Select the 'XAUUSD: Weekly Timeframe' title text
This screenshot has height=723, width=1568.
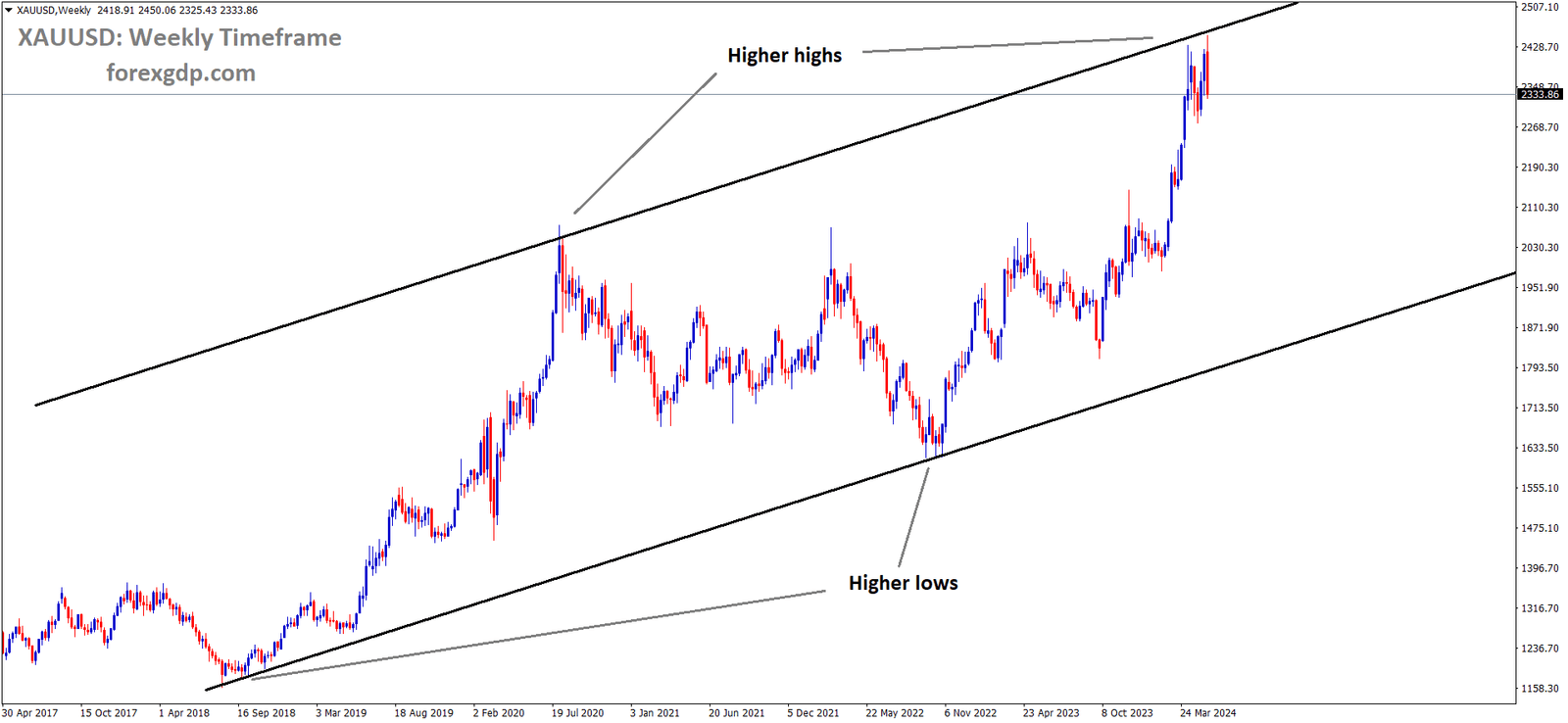[x=180, y=38]
